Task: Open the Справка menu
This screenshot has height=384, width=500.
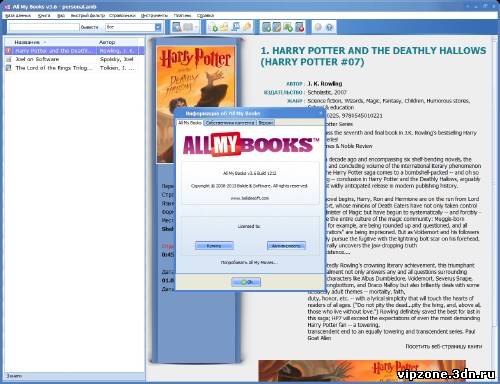Action: click(x=205, y=15)
